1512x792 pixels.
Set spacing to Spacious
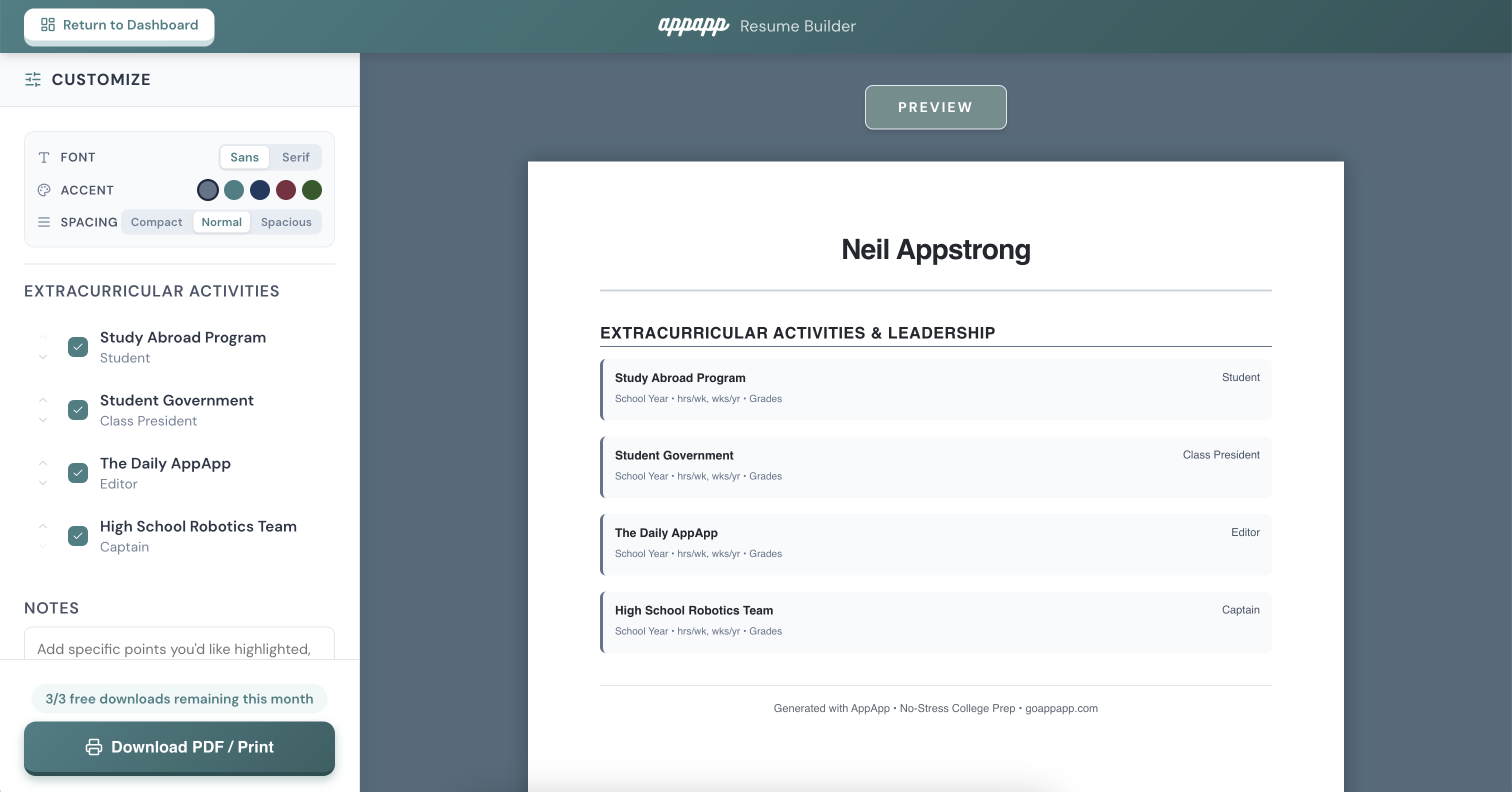point(286,222)
